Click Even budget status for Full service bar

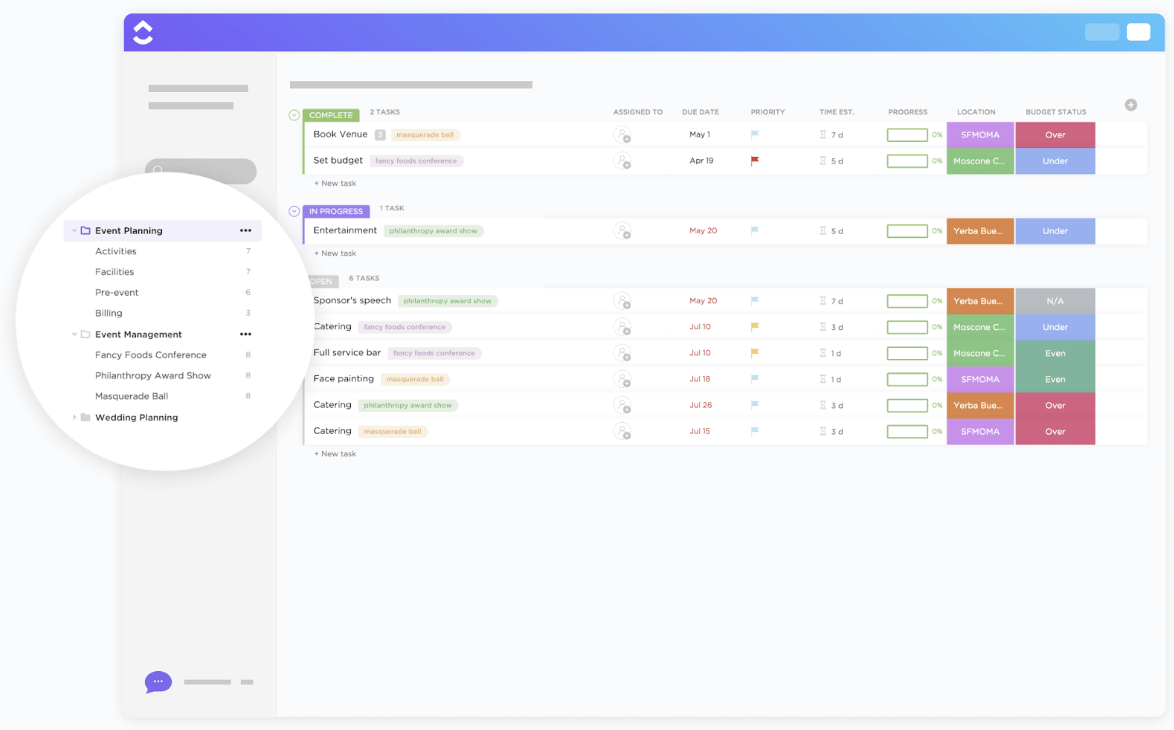pyautogui.click(x=1055, y=353)
